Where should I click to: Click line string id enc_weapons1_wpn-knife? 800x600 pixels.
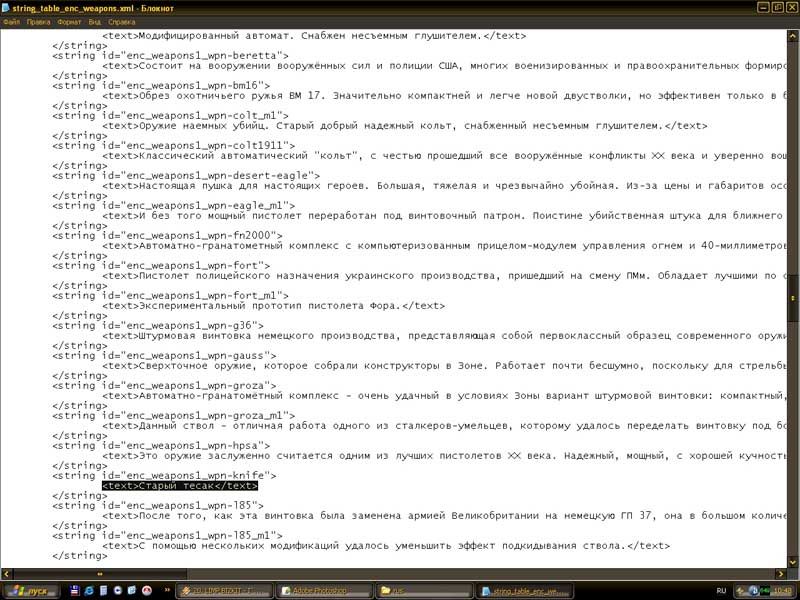tap(164, 476)
